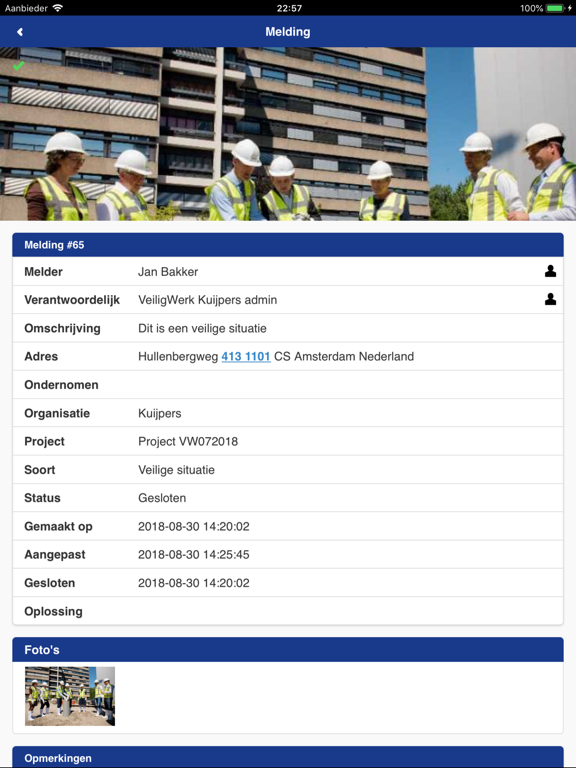Image resolution: width=576 pixels, height=768 pixels.
Task: Tap the project value Project VW072018
Action: 188,441
